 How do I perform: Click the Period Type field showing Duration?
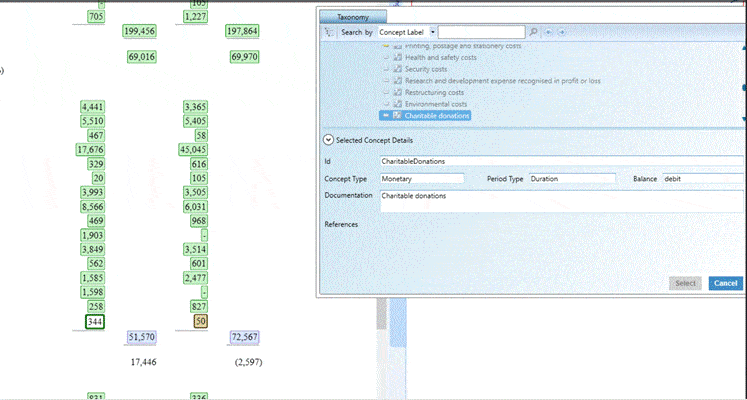(x=572, y=179)
